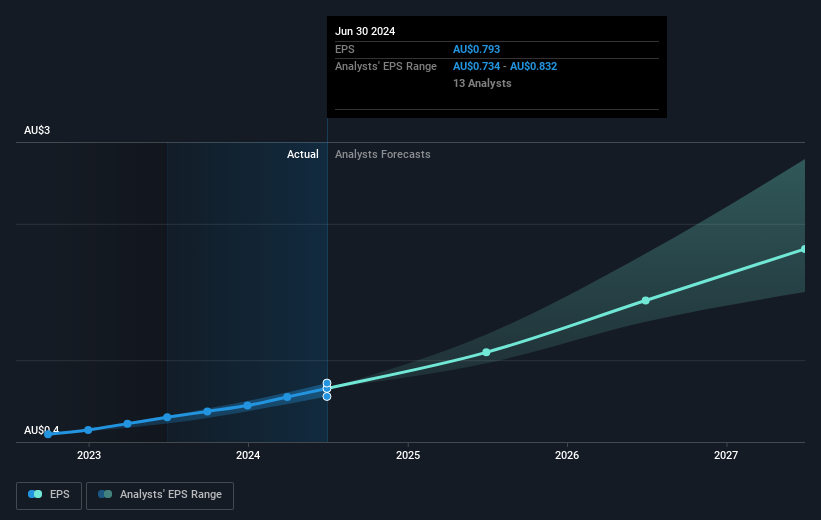Select the mid-2025 forecast data point
Image resolution: width=821 pixels, height=520 pixels.
pyautogui.click(x=486, y=352)
